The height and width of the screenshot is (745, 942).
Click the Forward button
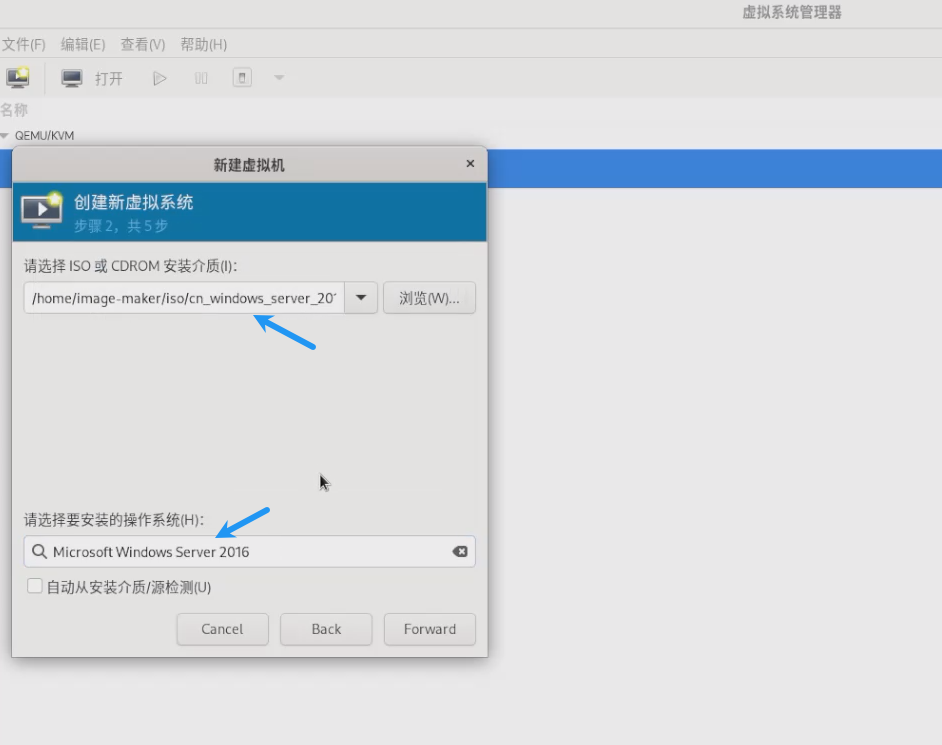pyautogui.click(x=429, y=629)
